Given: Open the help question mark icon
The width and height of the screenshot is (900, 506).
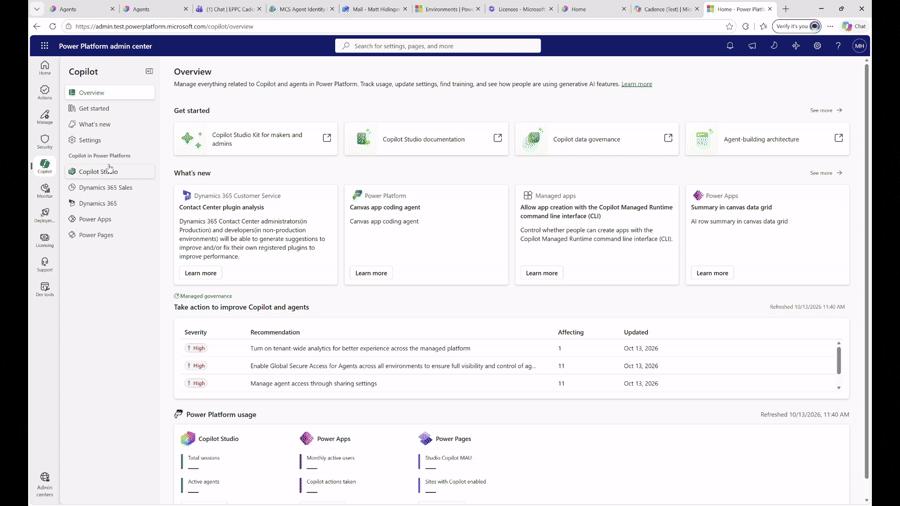Looking at the screenshot, I should [x=838, y=46].
